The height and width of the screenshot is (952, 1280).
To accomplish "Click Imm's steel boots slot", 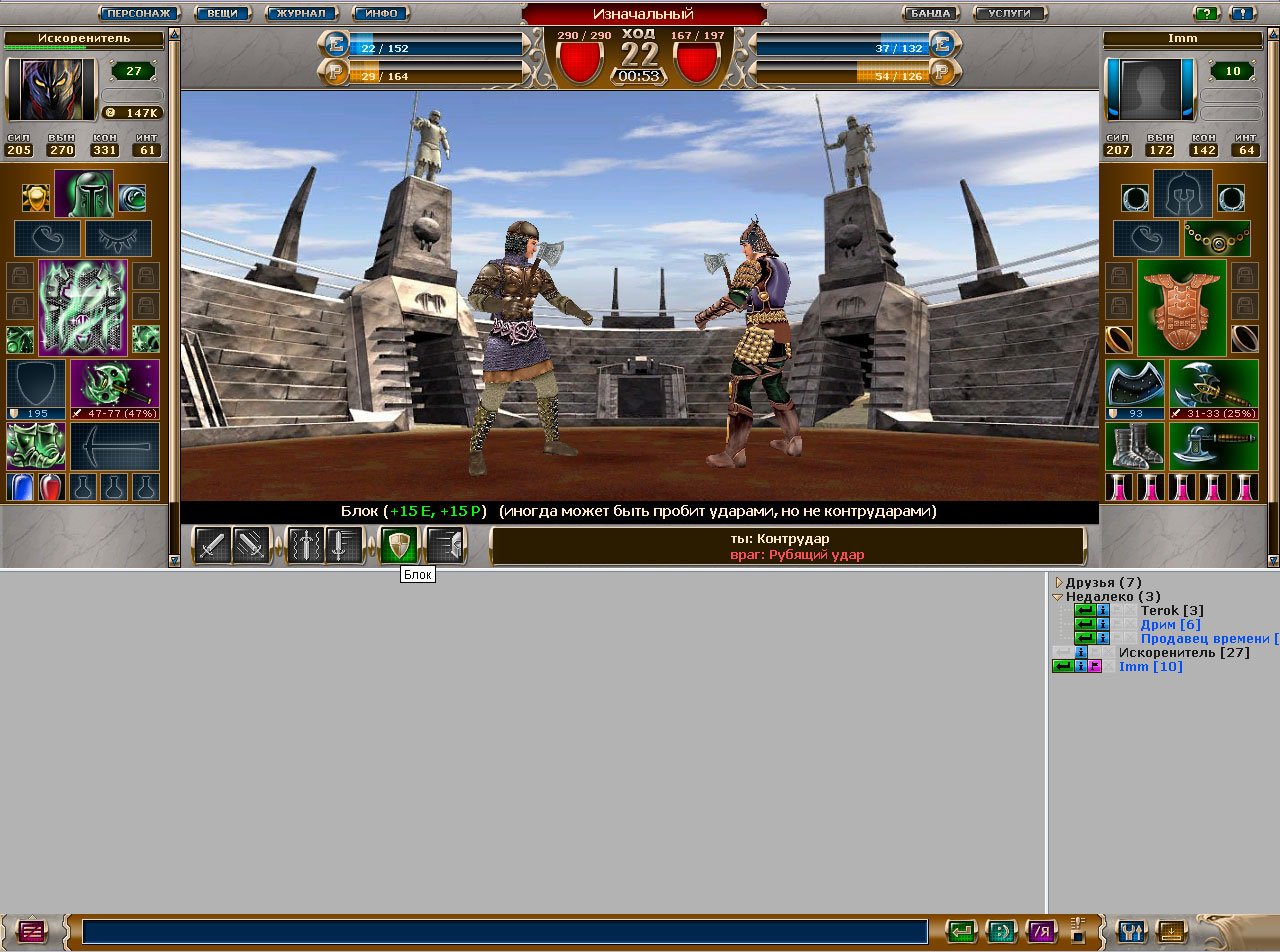I will click(1135, 446).
